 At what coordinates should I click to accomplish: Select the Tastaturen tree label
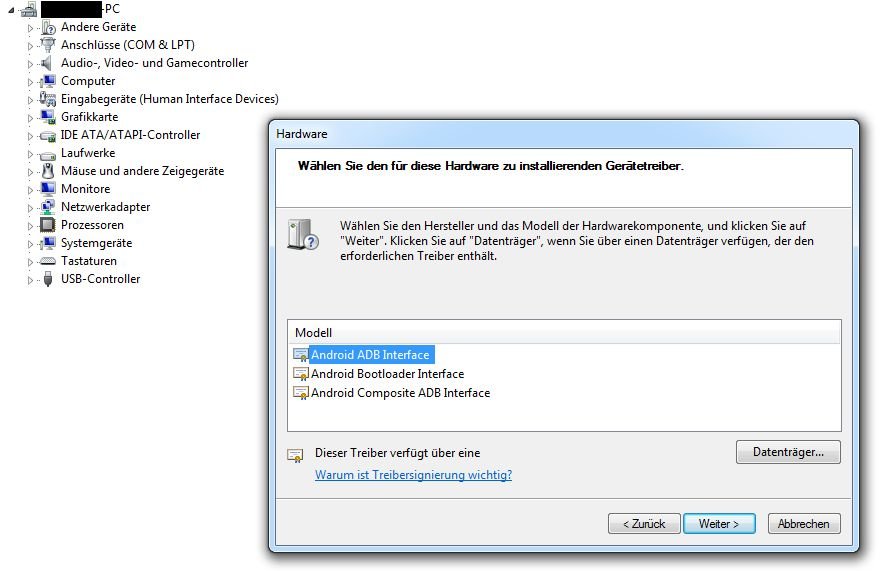(x=89, y=261)
